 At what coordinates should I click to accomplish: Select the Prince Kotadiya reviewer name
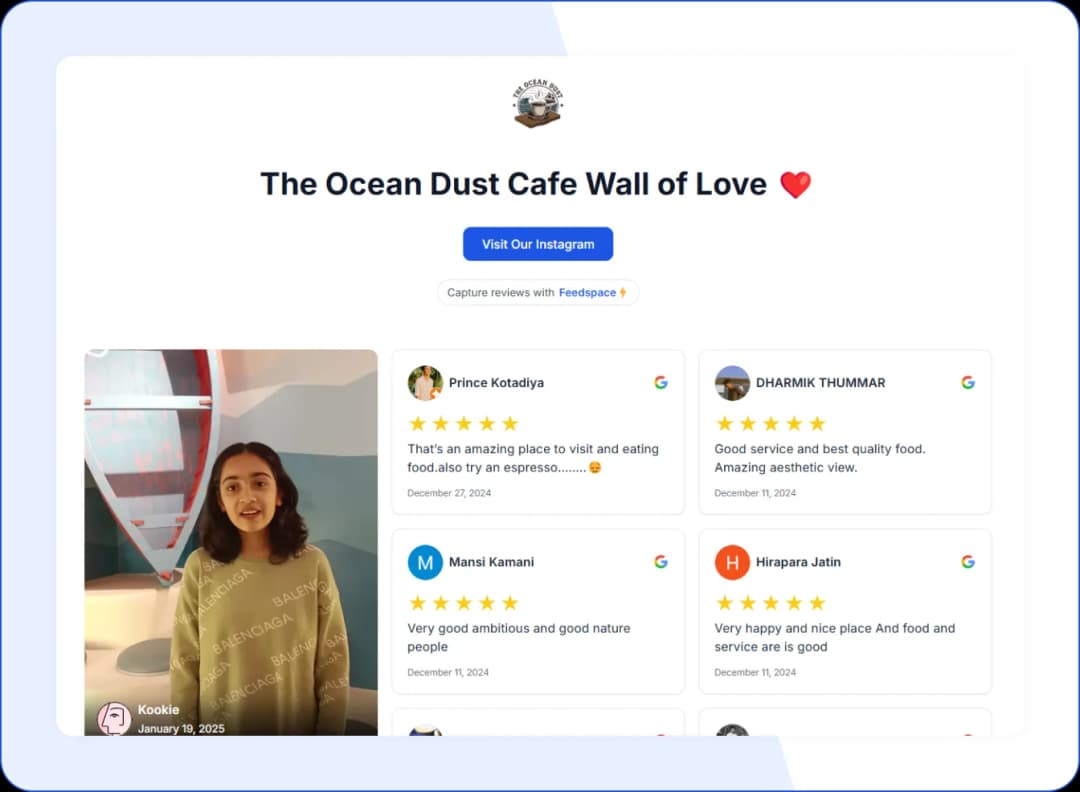click(x=496, y=383)
